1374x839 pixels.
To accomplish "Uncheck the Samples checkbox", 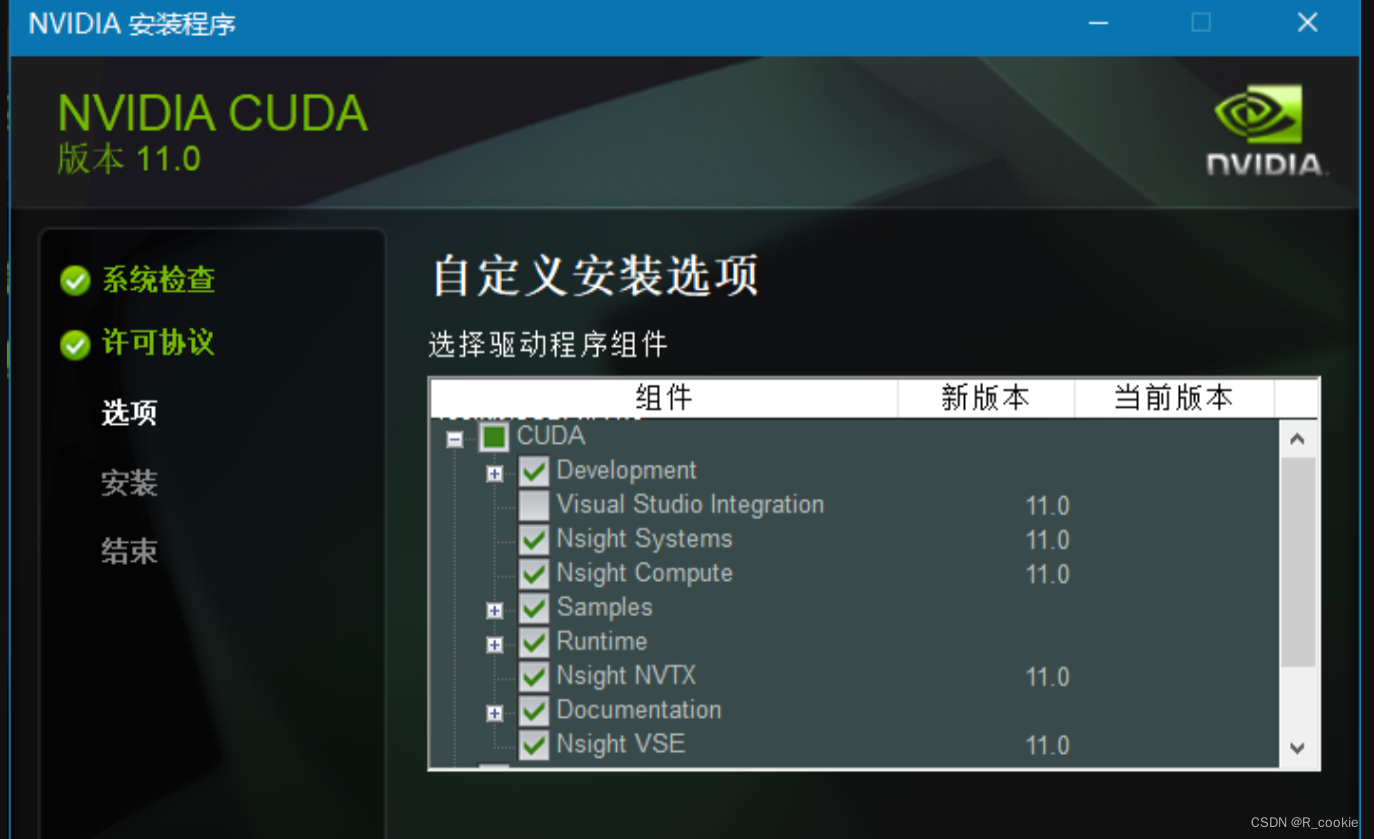I will (534, 608).
